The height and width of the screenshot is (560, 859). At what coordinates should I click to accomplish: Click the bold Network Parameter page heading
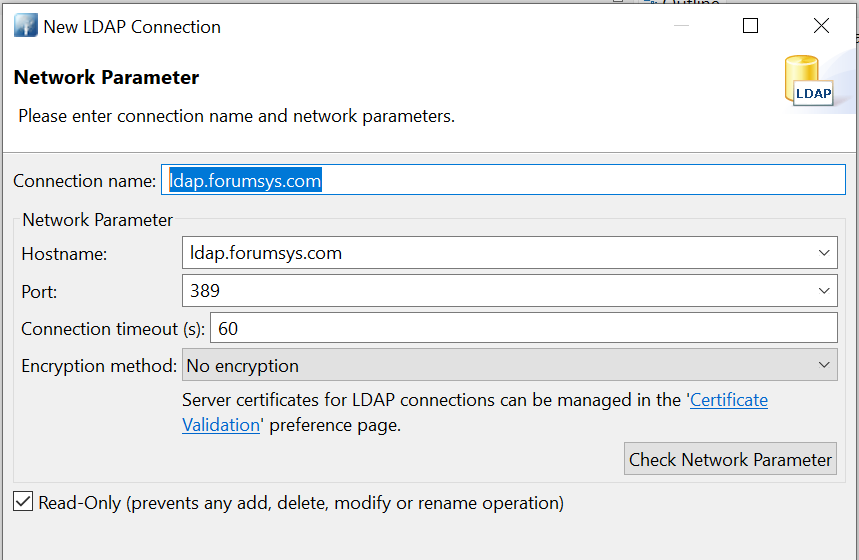coord(106,78)
